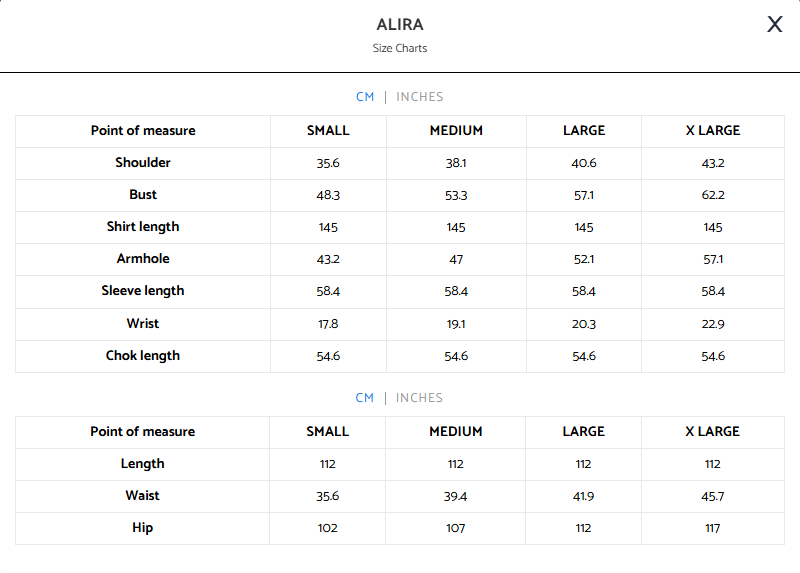Click the LARGE header in bottom table
Screen dimensions: 800x573
point(584,432)
